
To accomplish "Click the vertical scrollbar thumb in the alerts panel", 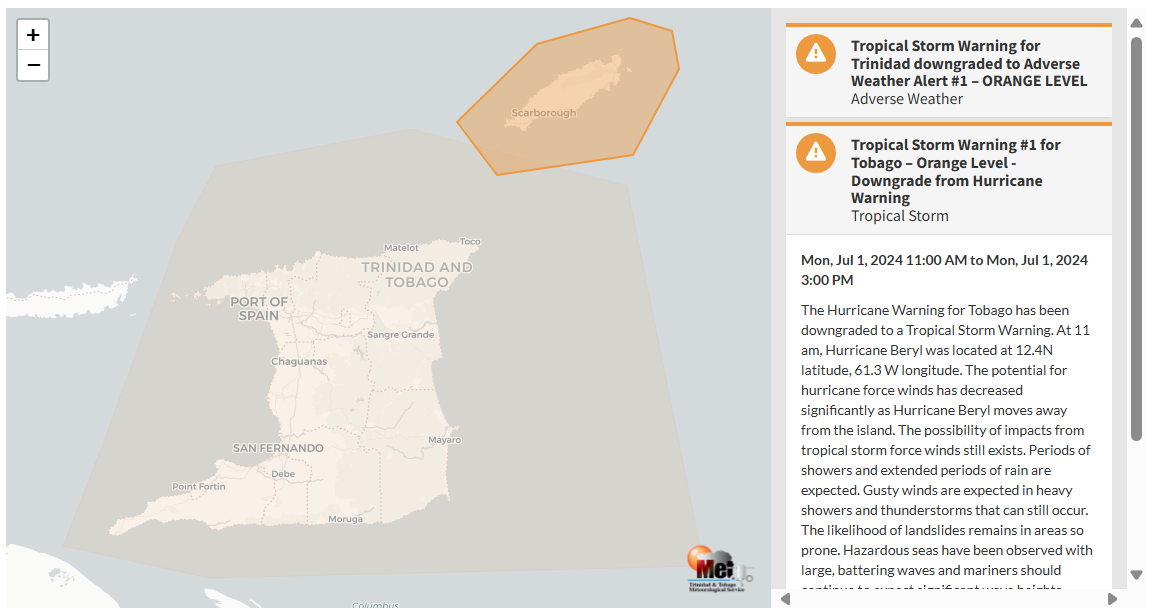I will point(1137,239).
